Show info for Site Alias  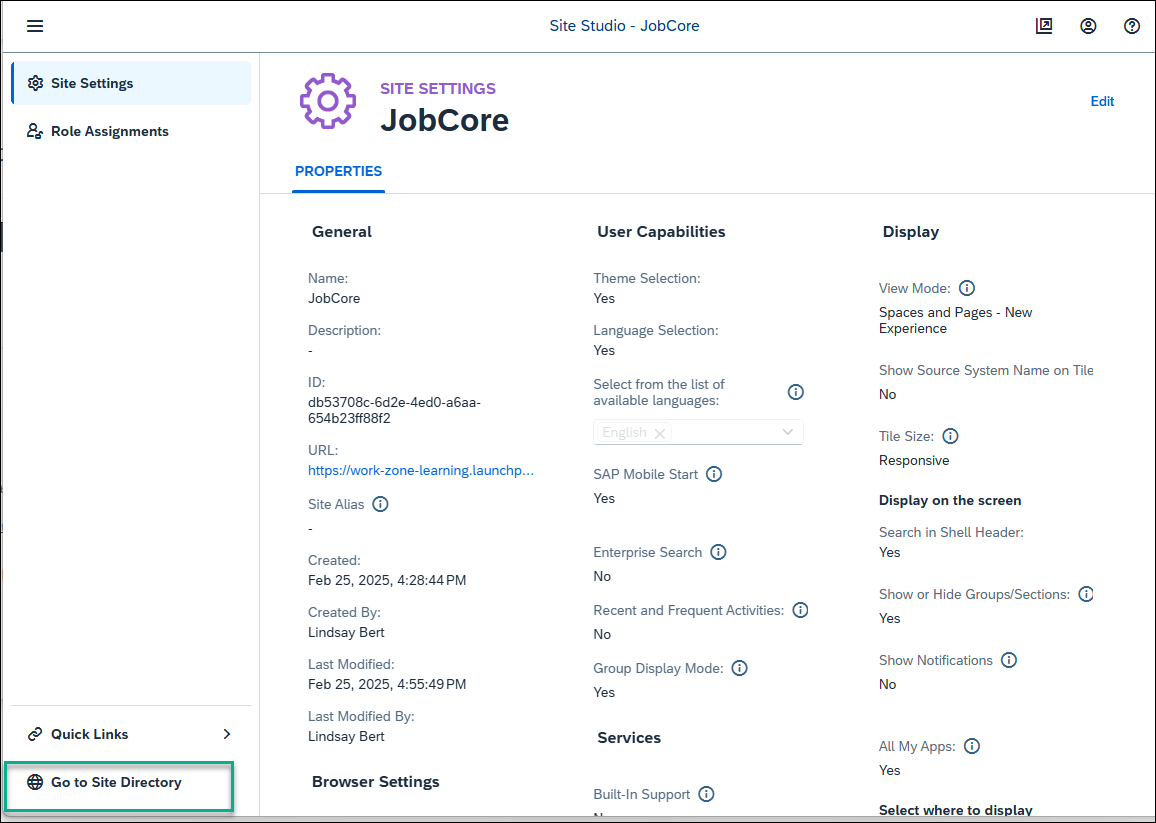[380, 504]
